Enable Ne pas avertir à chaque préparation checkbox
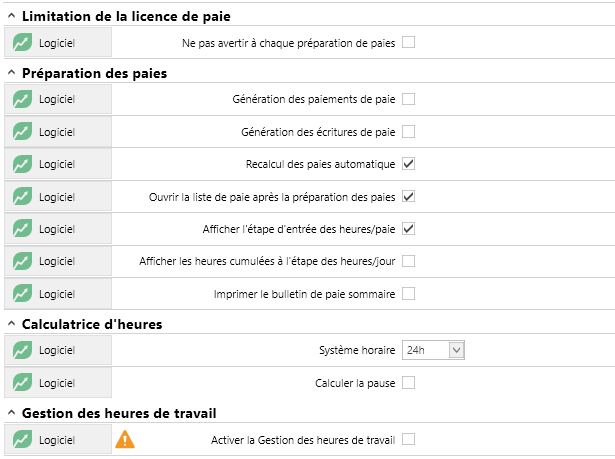 pyautogui.click(x=408, y=42)
